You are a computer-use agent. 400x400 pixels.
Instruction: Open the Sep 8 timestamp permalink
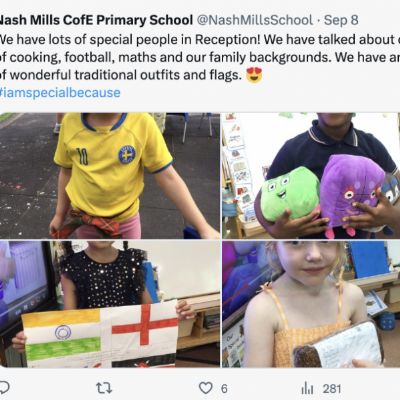(x=341, y=20)
